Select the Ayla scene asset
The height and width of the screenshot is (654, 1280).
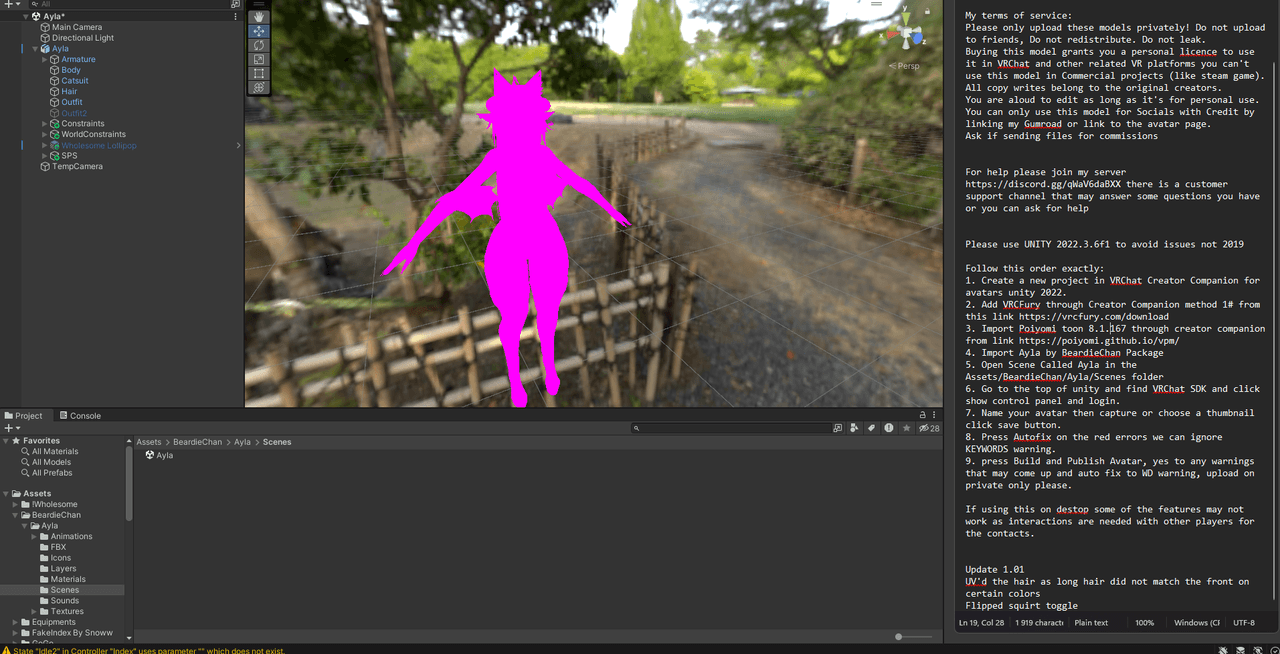tap(159, 455)
